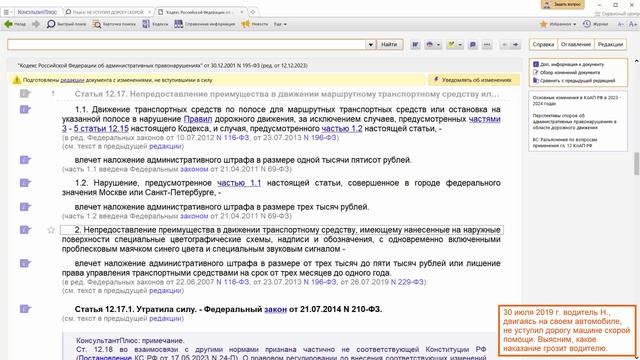Export the document to Word icon
The height and width of the screenshot is (360, 640).
[415, 44]
